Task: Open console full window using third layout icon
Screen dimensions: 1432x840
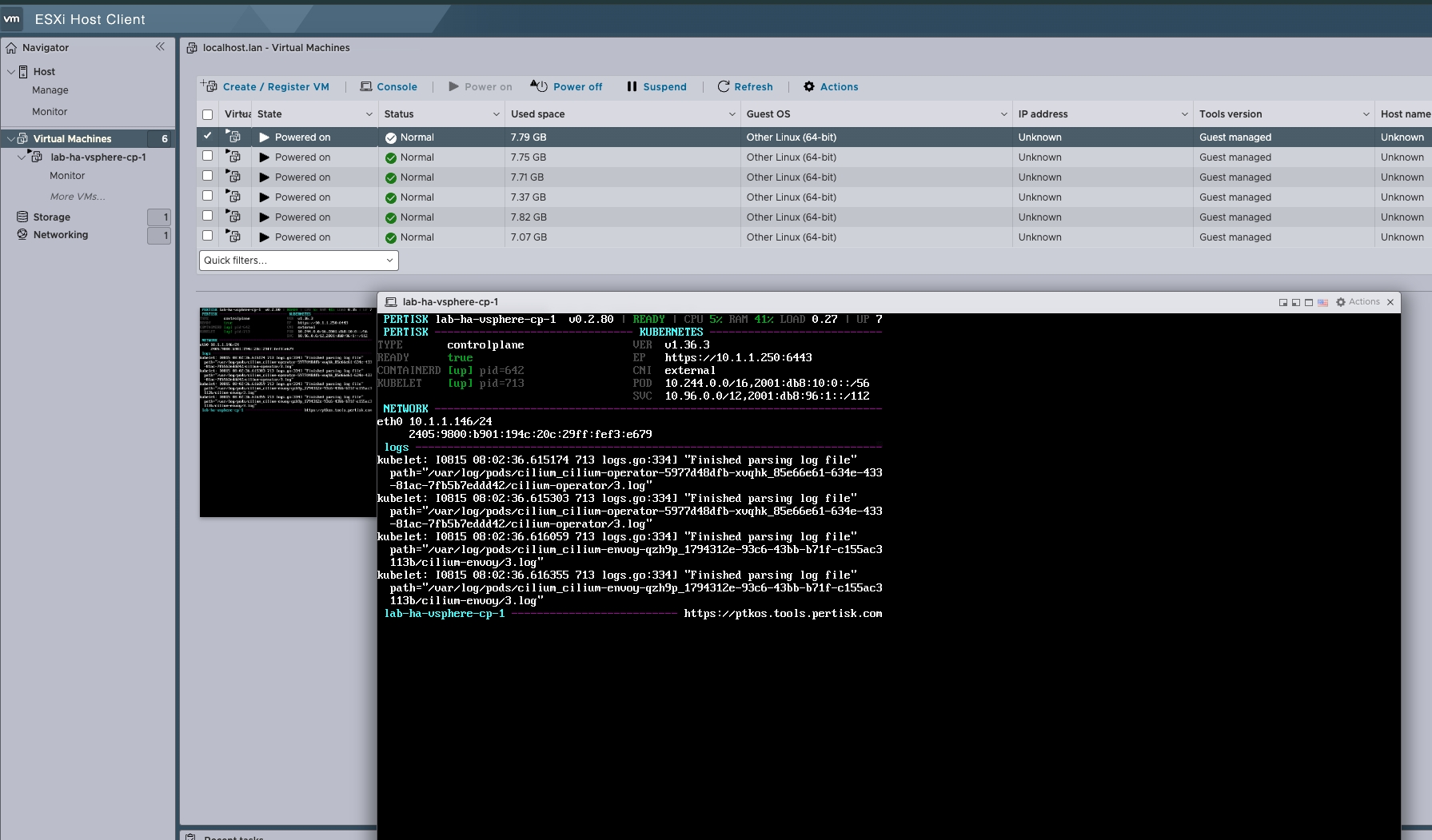Action: click(x=1309, y=302)
